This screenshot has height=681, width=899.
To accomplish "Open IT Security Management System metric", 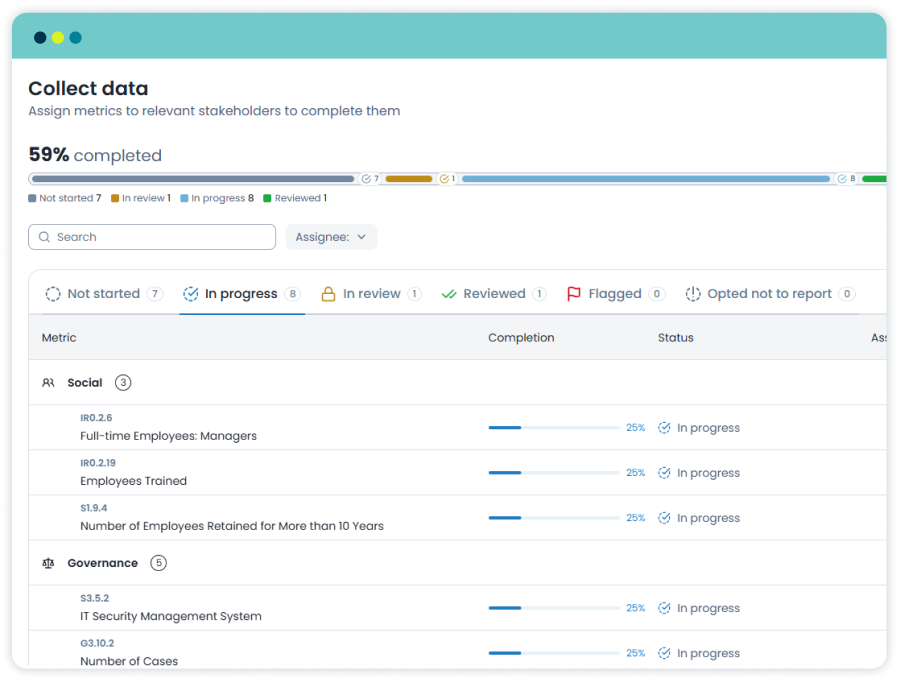I will [171, 616].
